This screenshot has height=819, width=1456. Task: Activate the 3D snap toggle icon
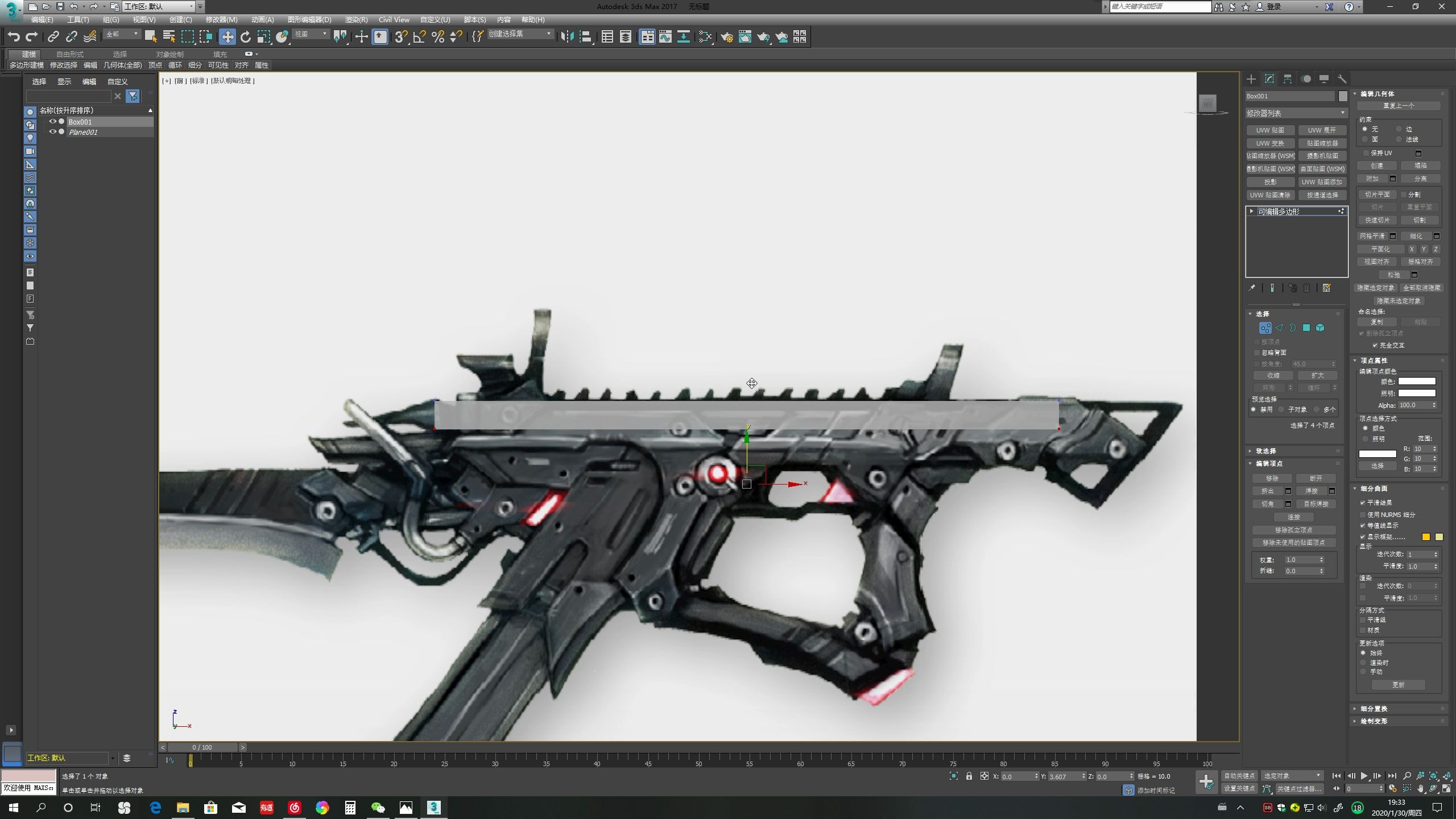point(400,36)
